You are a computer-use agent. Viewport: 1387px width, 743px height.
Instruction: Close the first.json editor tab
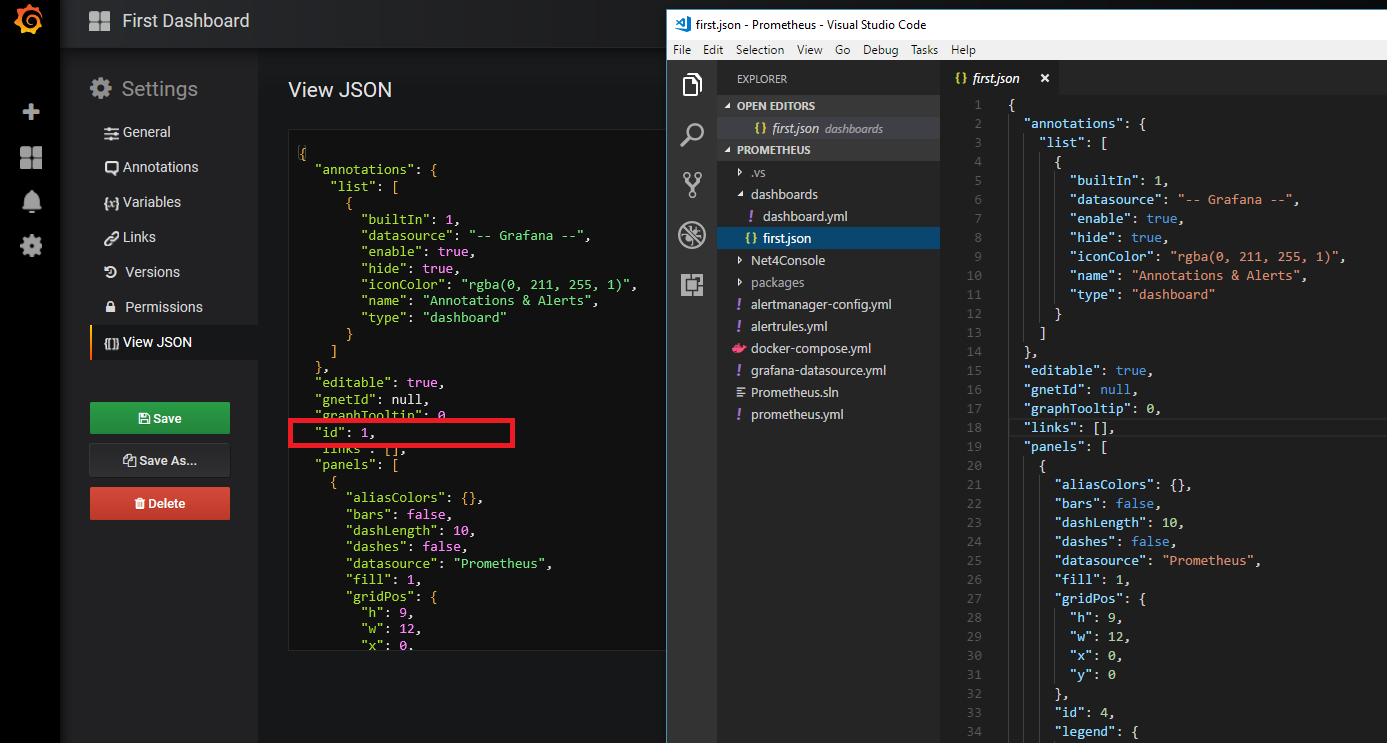tap(1045, 78)
